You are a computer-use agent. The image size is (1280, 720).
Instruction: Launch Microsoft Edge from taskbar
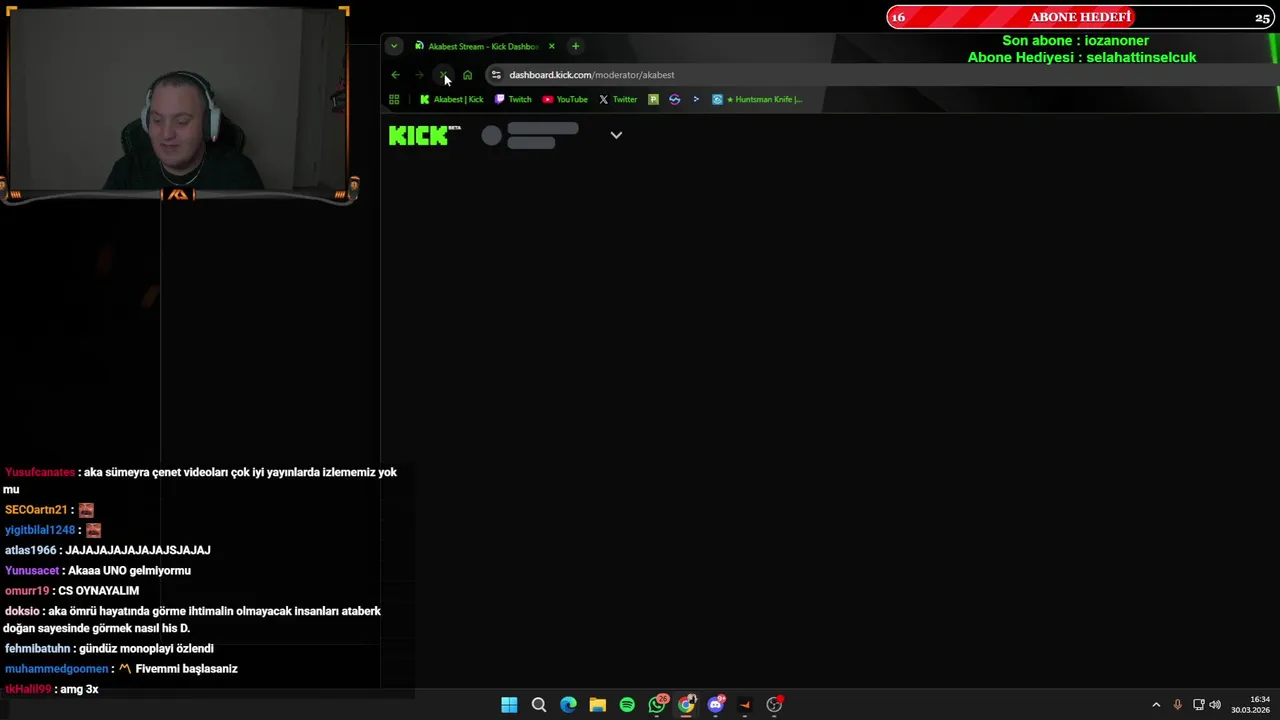pos(568,705)
